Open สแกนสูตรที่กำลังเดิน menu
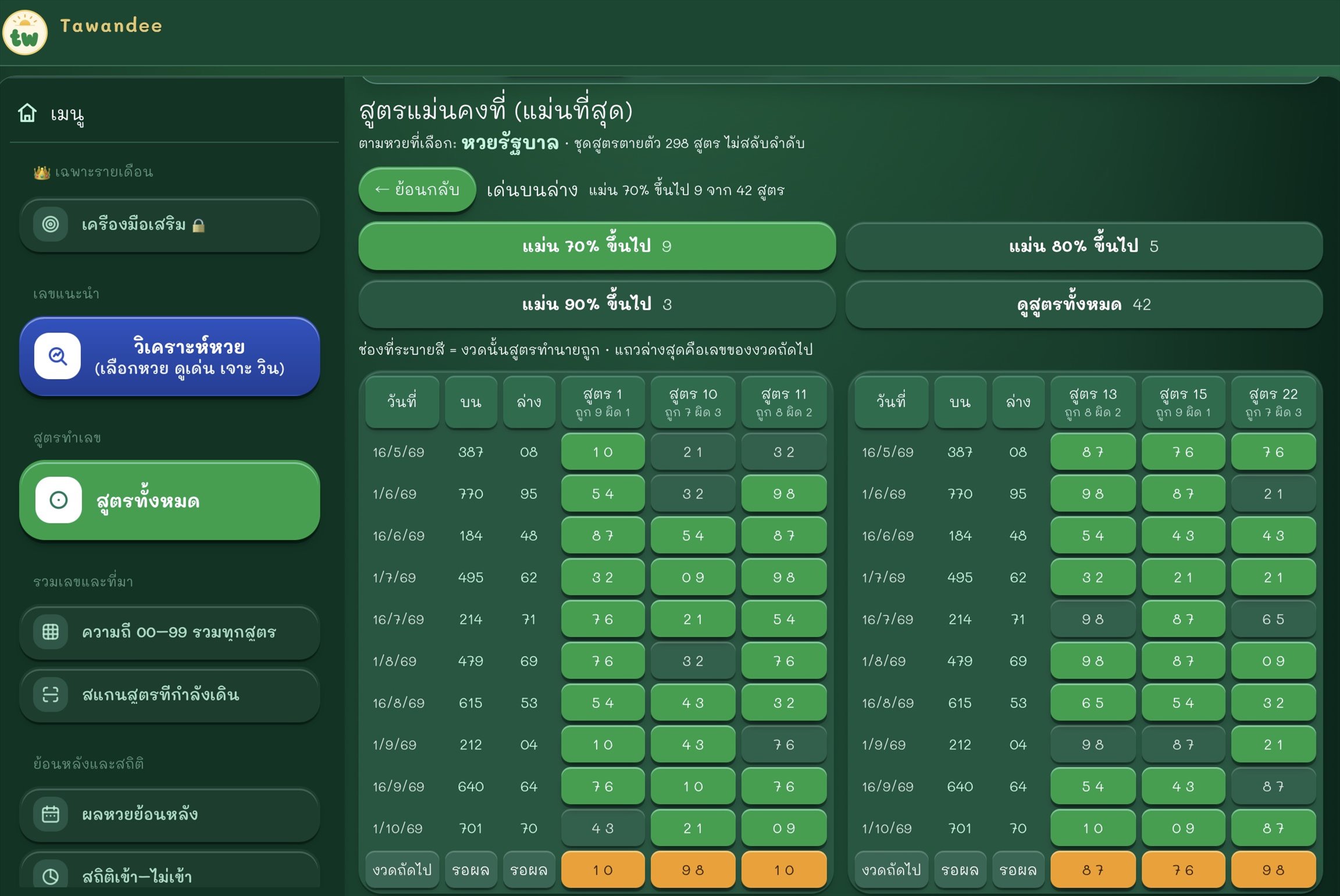Image resolution: width=1340 pixels, height=896 pixels. pos(169,695)
